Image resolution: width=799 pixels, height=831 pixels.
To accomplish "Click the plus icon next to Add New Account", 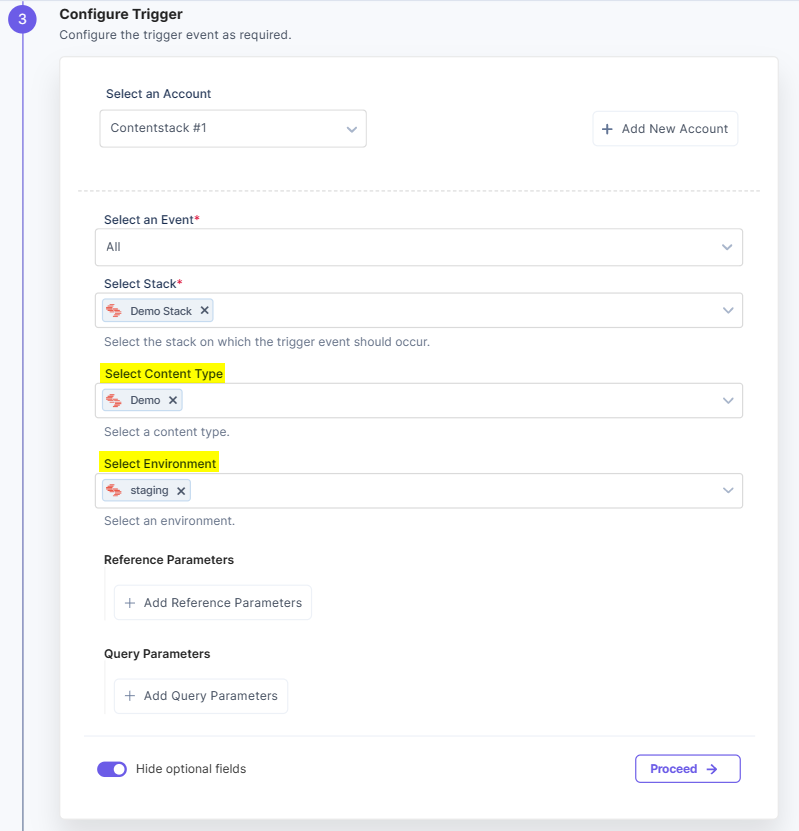I will click(x=606, y=128).
